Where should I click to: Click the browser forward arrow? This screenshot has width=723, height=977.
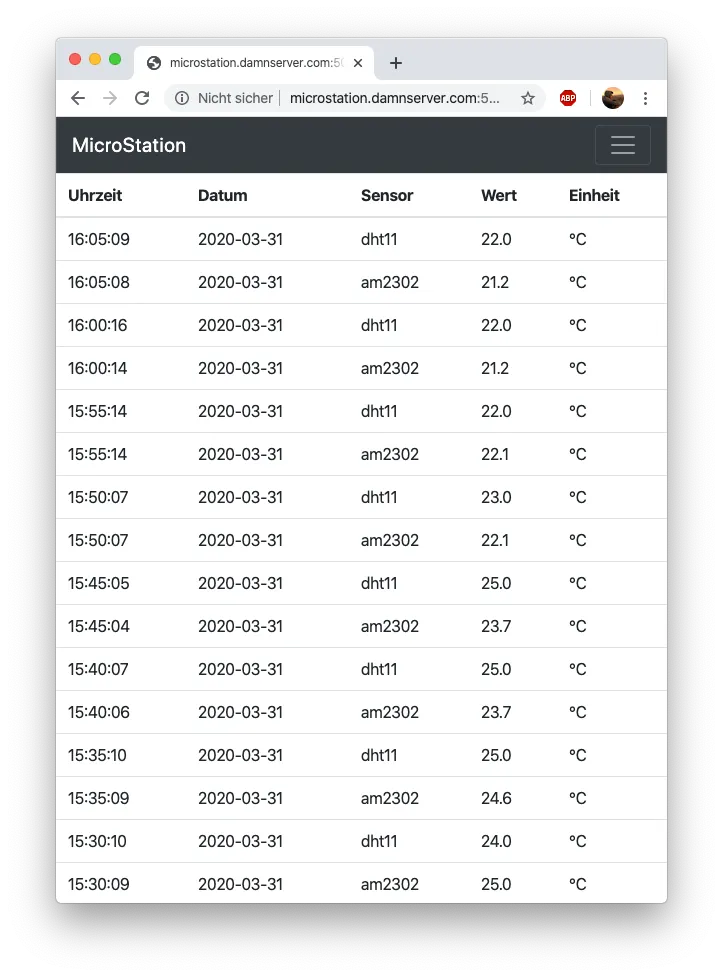point(110,98)
